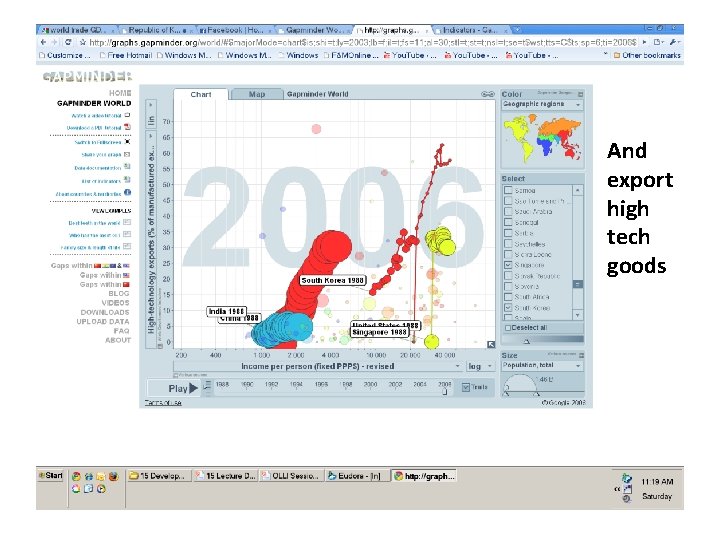Toggle the Saudi Arabia checkbox

click(x=508, y=212)
